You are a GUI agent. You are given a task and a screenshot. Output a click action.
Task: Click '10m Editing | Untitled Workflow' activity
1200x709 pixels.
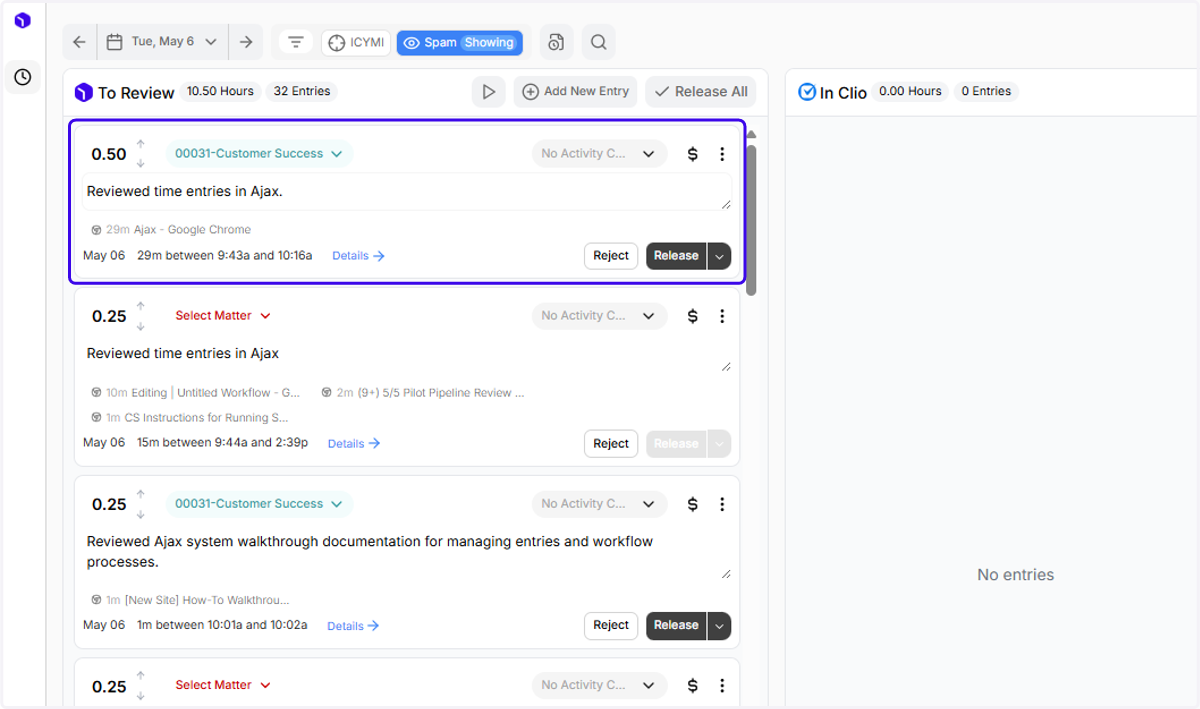[x=196, y=393]
